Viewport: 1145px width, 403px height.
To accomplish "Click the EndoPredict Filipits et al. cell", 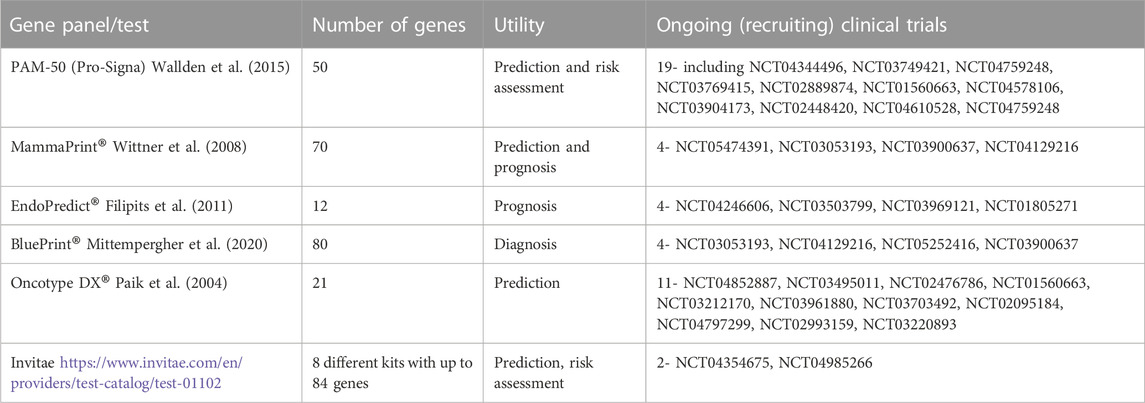I will click(120, 207).
